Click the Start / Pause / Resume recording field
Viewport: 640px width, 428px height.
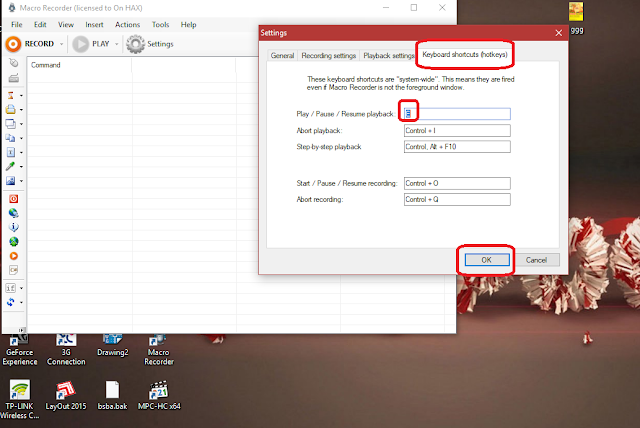(457, 183)
